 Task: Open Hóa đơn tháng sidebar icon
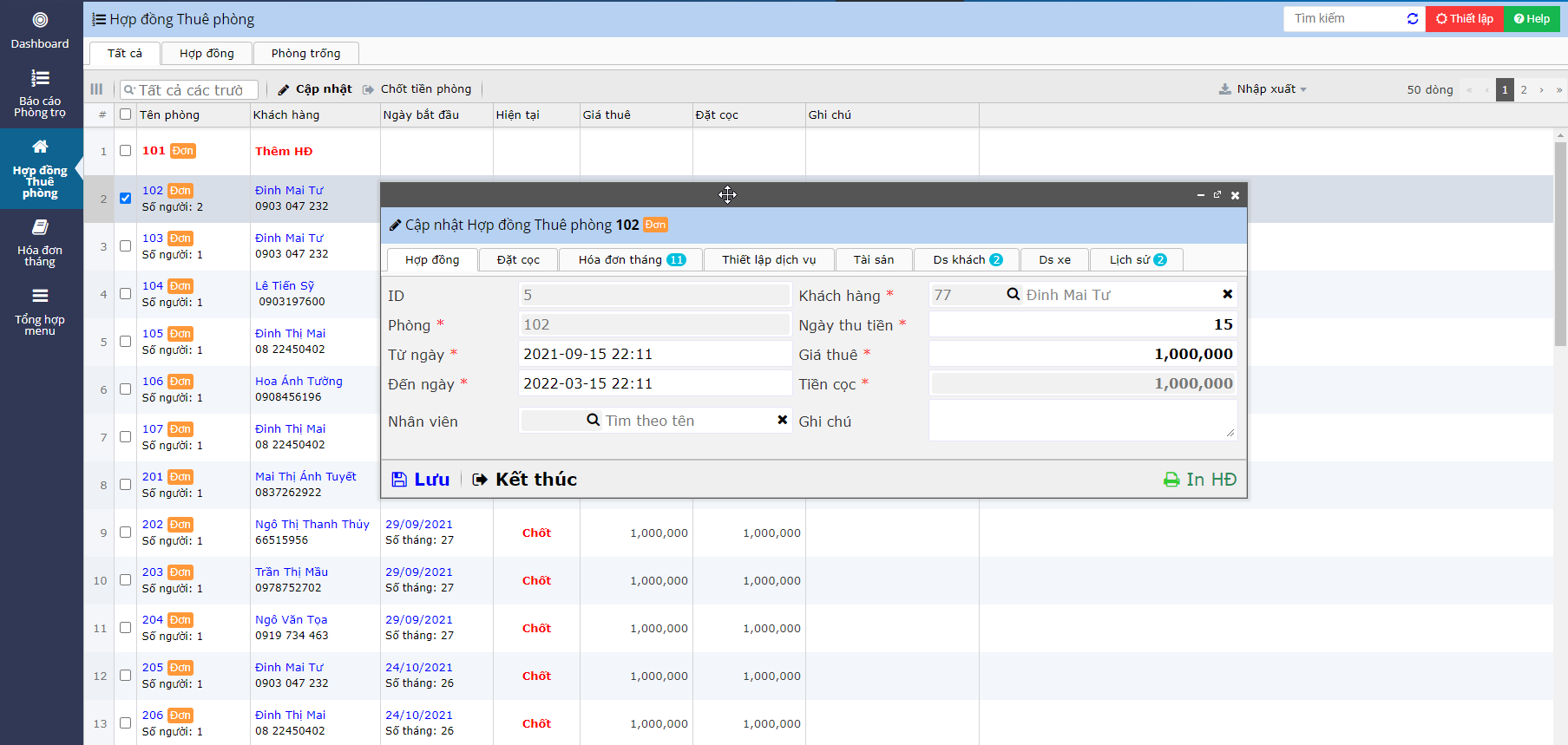pyautogui.click(x=40, y=227)
